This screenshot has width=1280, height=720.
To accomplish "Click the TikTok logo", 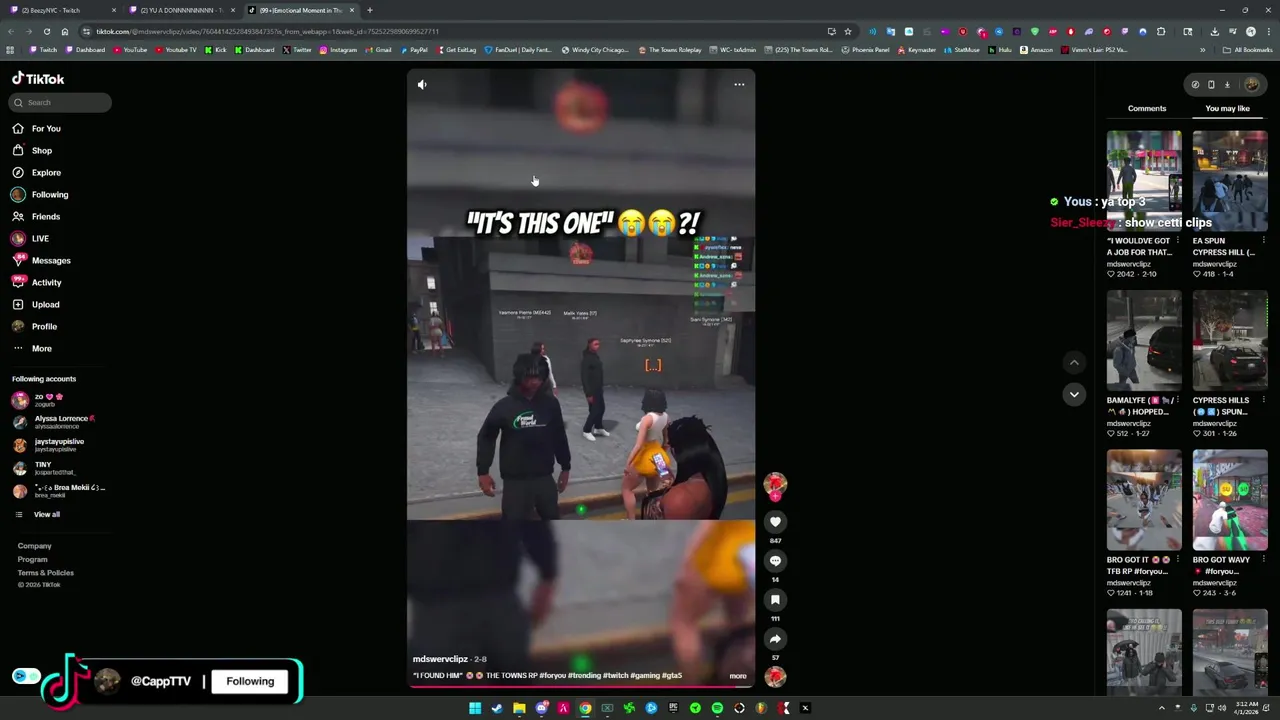I will coord(38,79).
